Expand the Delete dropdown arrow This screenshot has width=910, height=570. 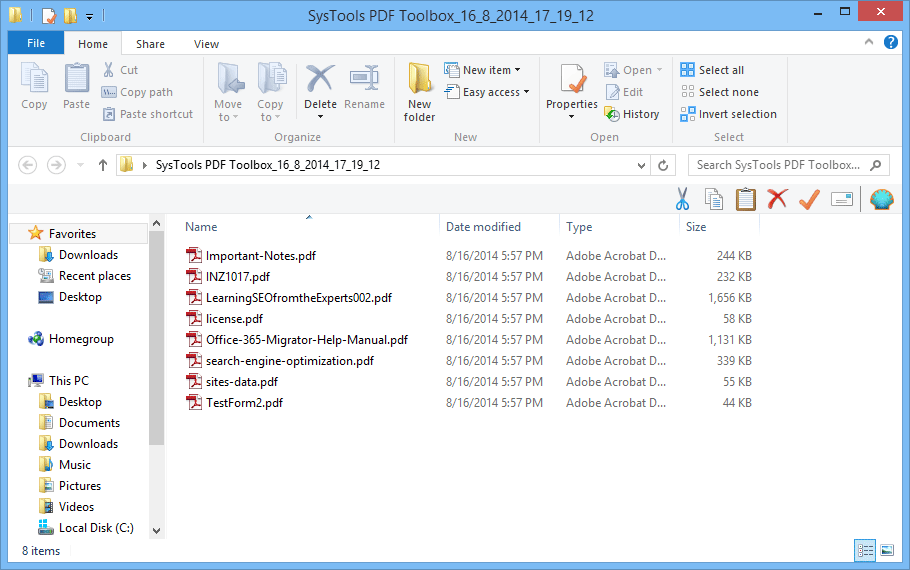point(320,117)
